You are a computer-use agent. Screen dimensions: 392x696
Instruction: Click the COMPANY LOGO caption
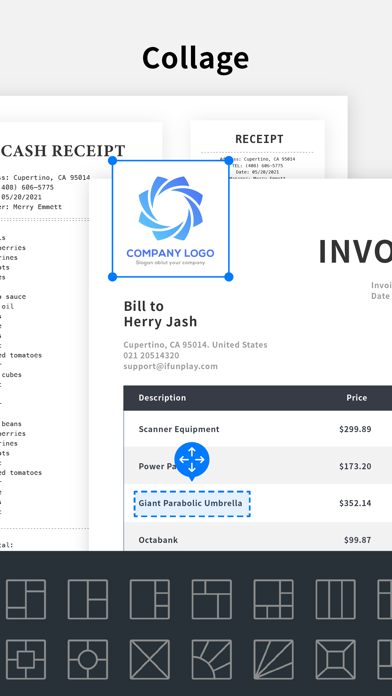(x=170, y=253)
